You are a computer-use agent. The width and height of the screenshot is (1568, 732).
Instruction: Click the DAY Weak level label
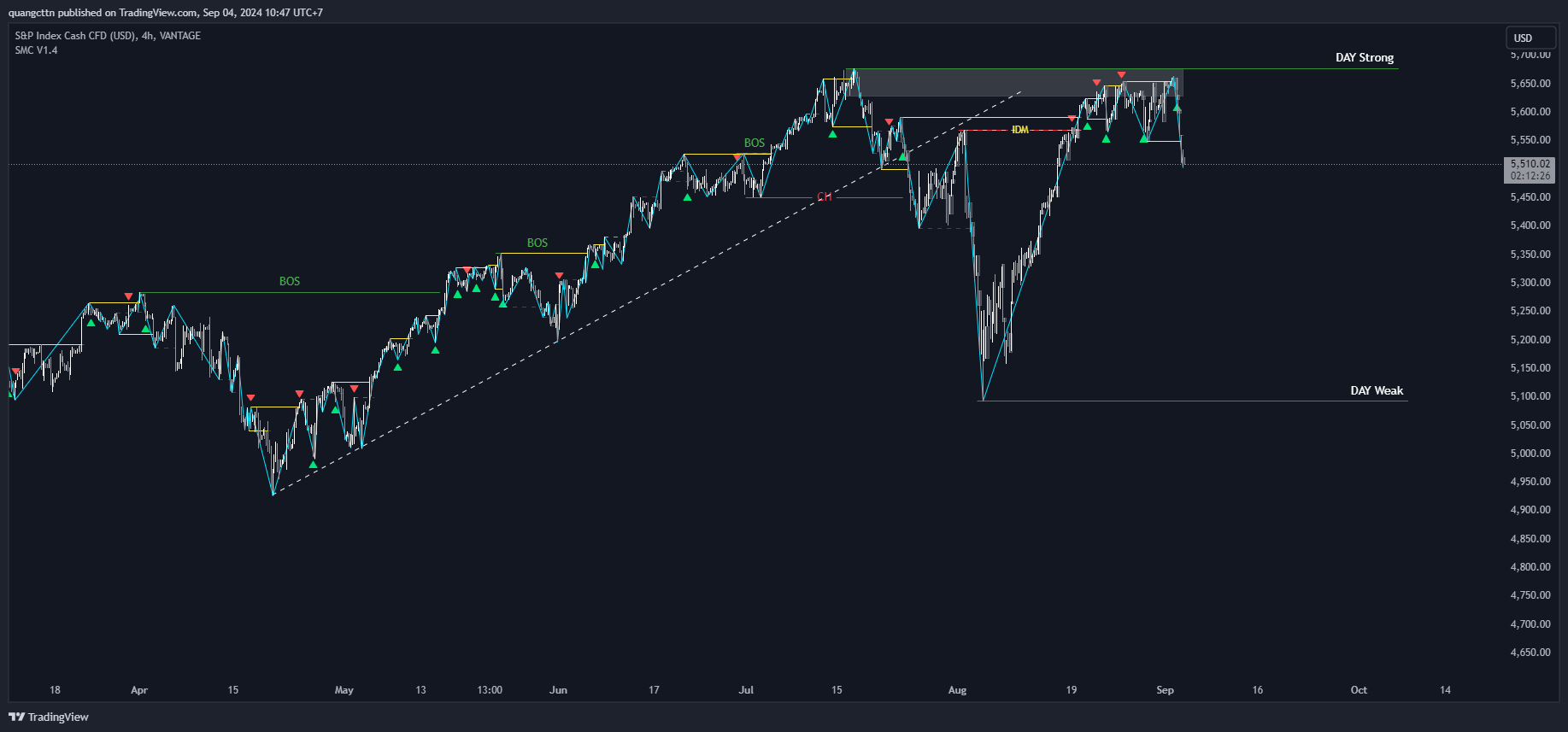click(1377, 390)
